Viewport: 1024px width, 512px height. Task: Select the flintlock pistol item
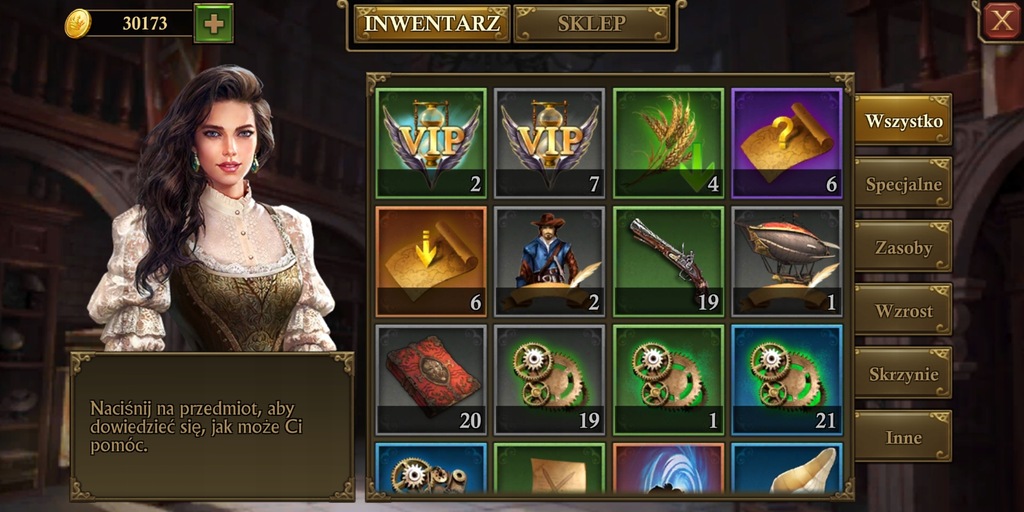[x=668, y=262]
